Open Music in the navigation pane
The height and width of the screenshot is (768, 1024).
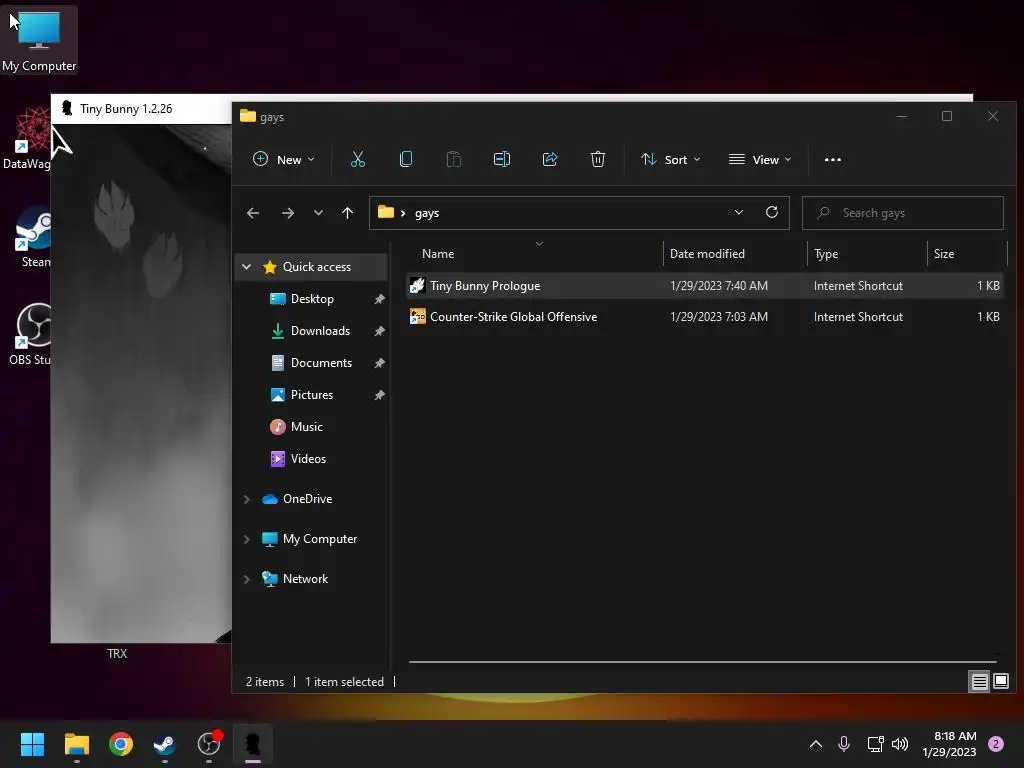point(306,426)
